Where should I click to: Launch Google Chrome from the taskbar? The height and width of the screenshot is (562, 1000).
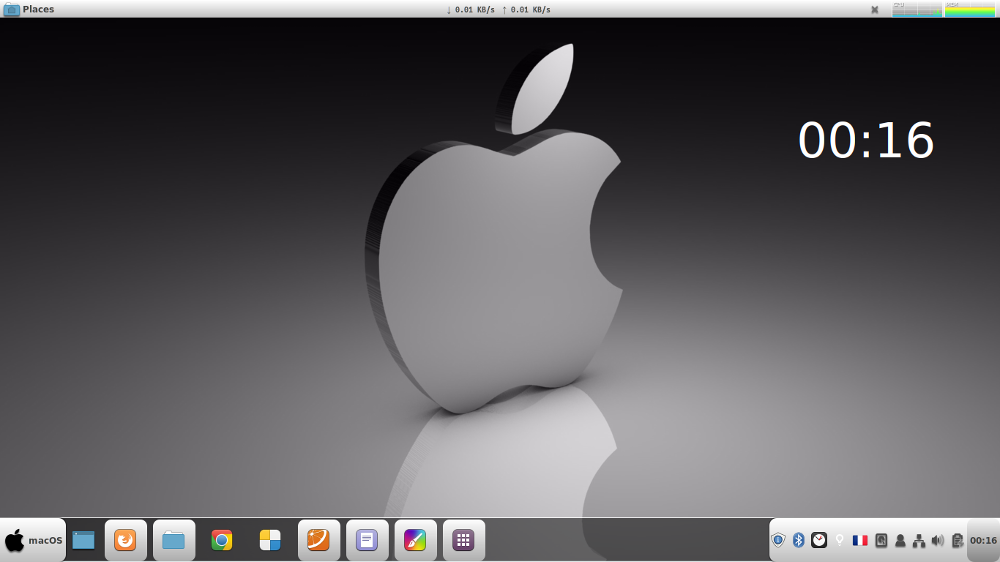point(222,540)
